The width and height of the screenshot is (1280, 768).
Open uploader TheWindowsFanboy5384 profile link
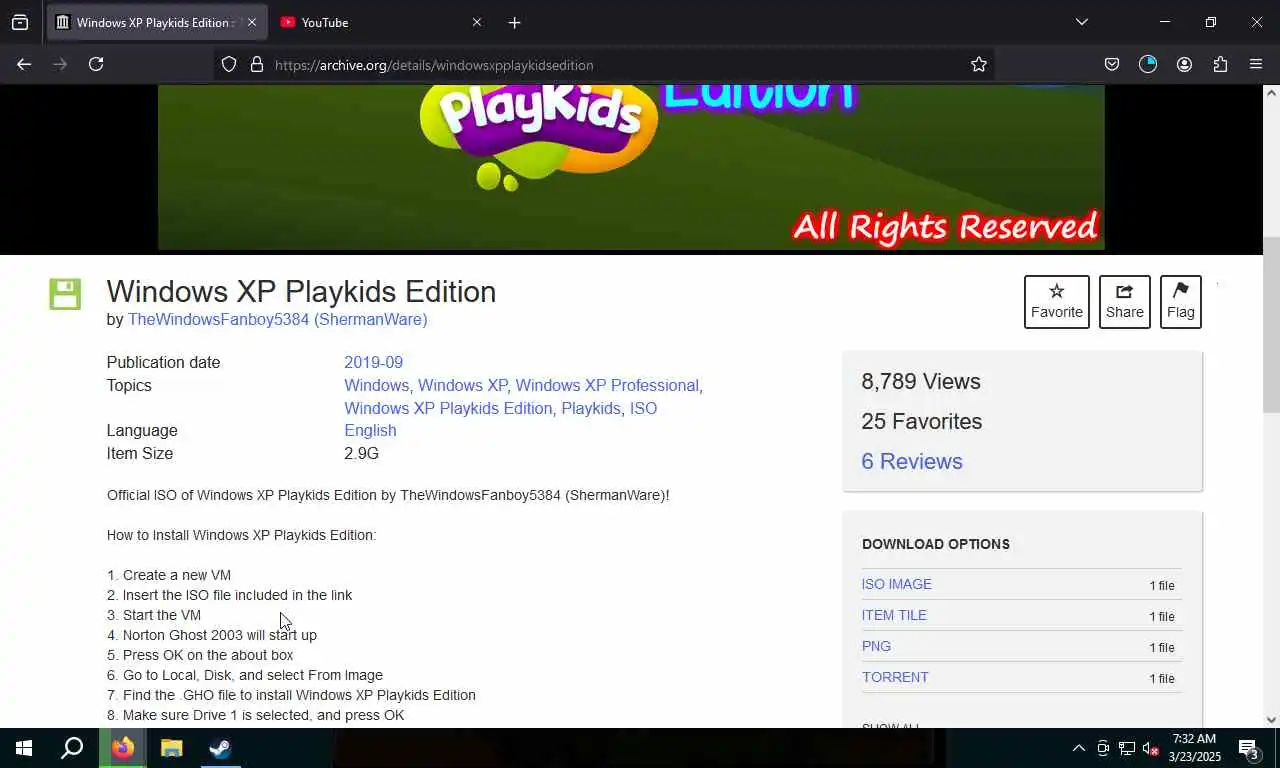click(277, 320)
